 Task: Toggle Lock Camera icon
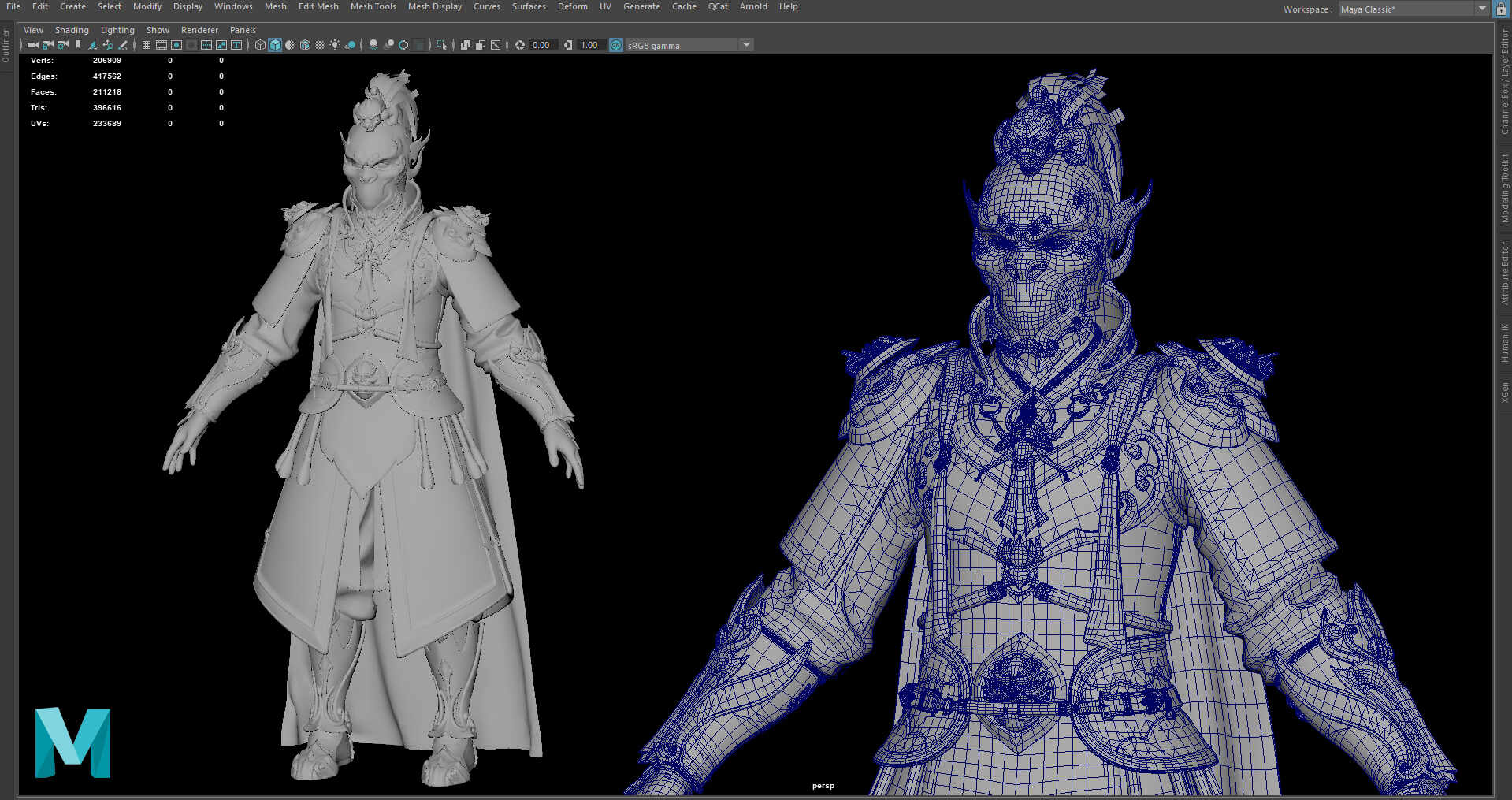[x=47, y=45]
